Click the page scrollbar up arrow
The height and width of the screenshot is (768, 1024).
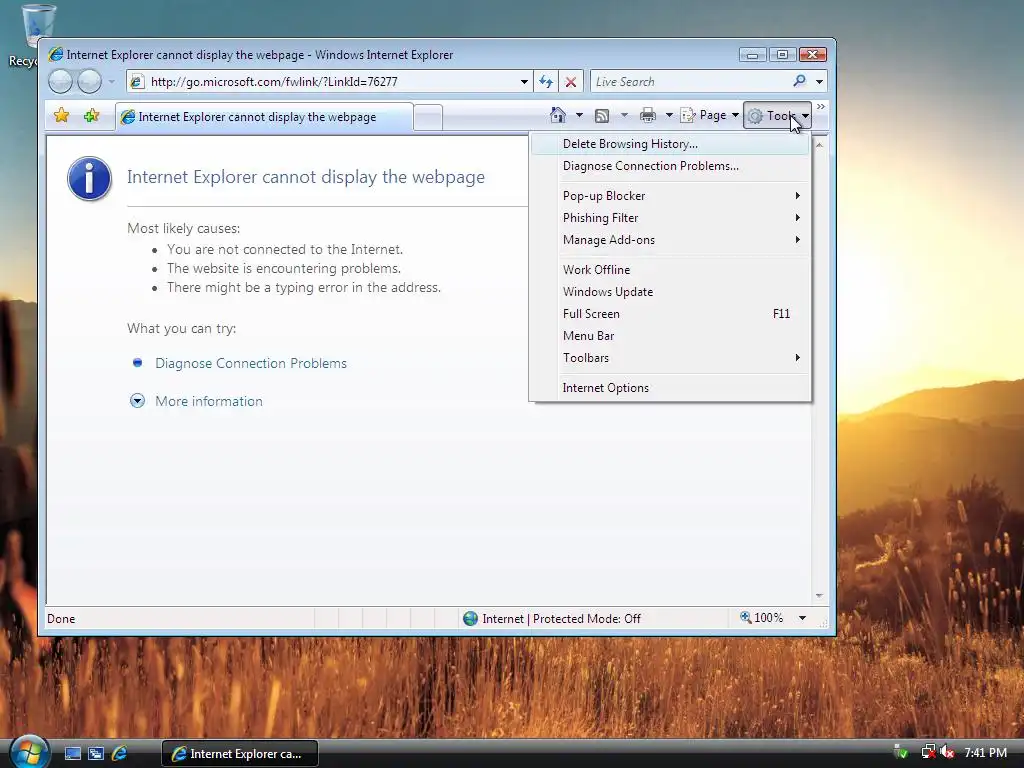[x=819, y=144]
